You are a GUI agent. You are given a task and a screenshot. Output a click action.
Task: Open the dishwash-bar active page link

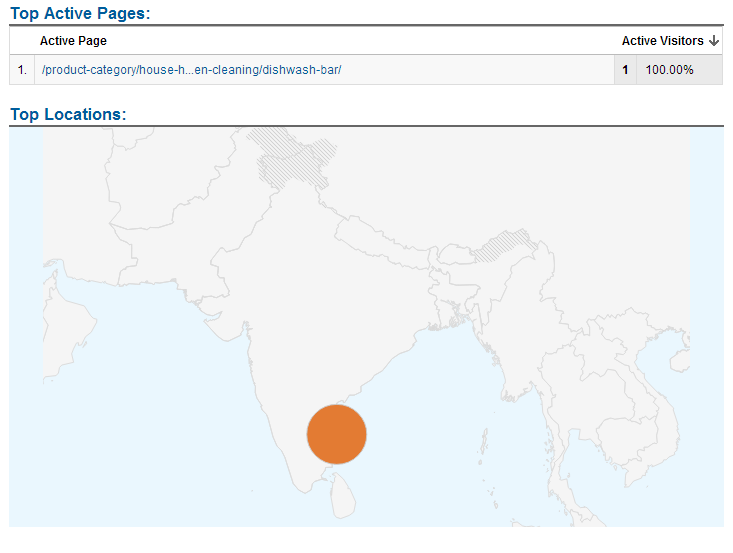[191, 70]
